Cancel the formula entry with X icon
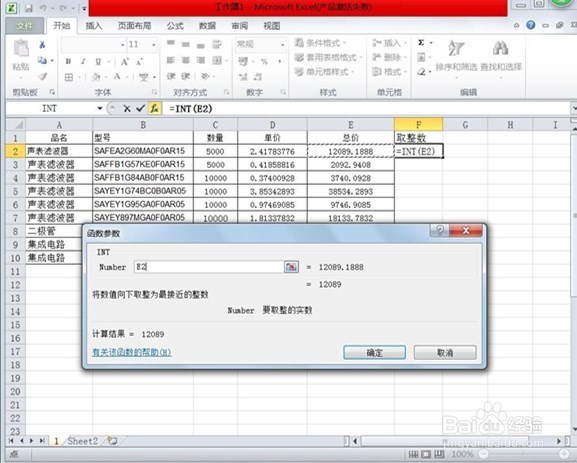The height and width of the screenshot is (463, 577). point(127,109)
